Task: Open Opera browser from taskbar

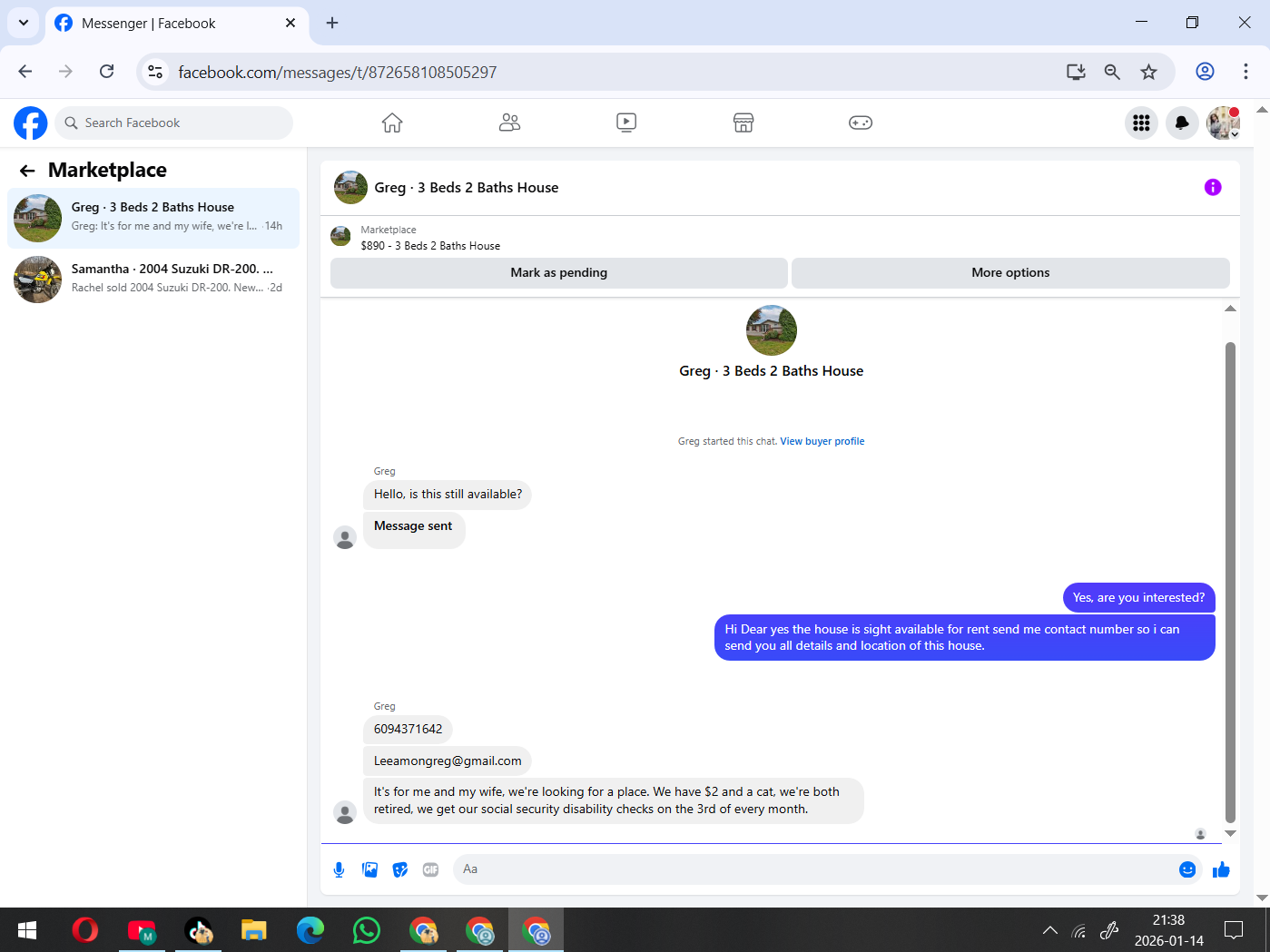Action: pyautogui.click(x=85, y=930)
